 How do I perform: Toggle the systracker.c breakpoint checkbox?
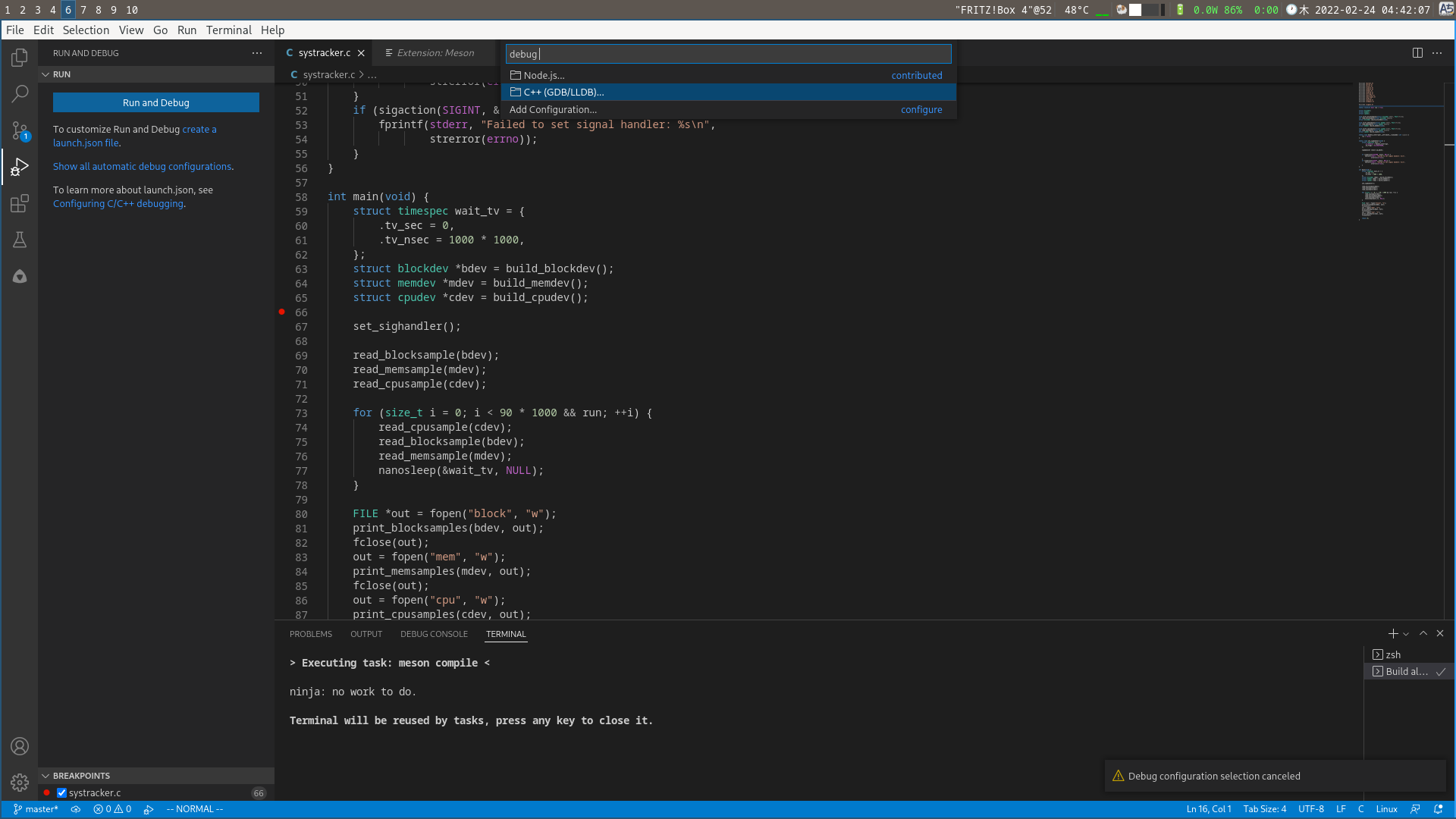pos(62,793)
